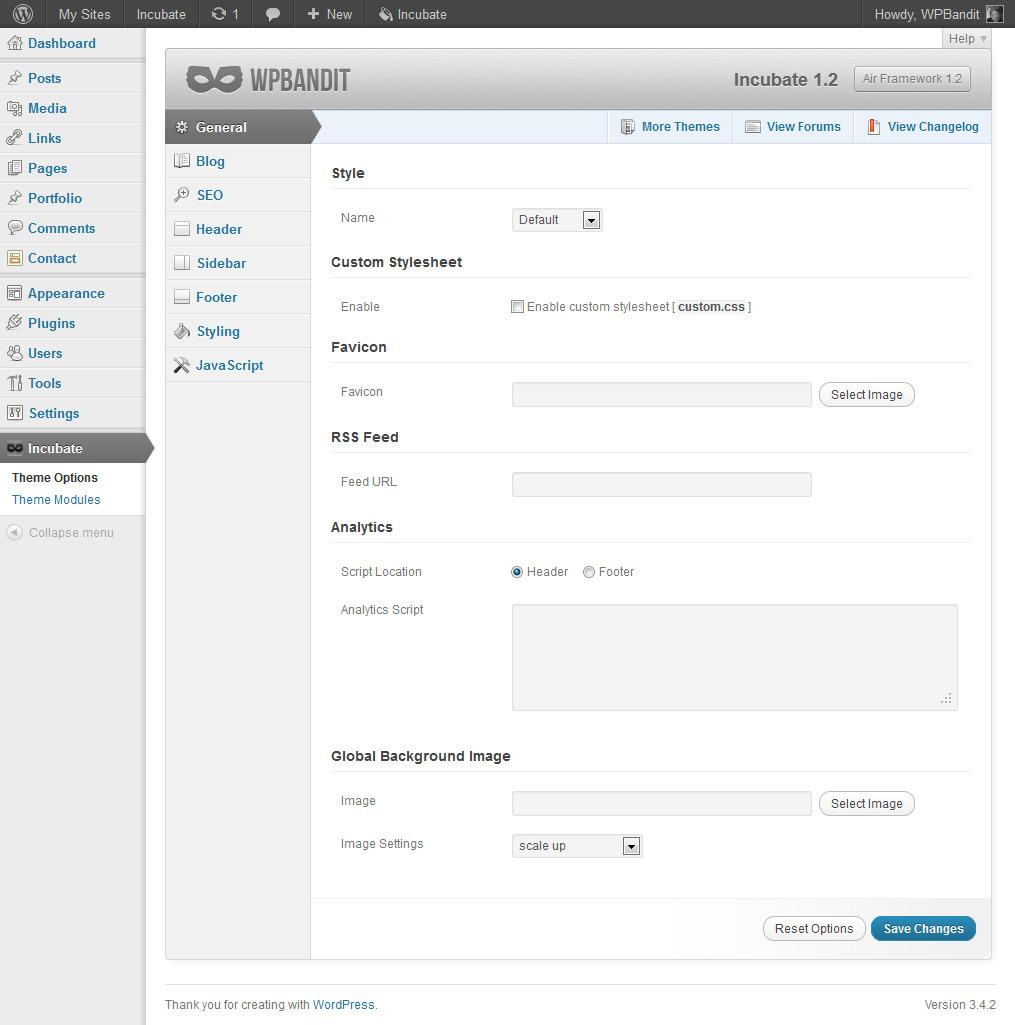This screenshot has height=1025, width=1015.
Task: Click the SEO magnifier icon in options tabs
Action: [x=181, y=195]
